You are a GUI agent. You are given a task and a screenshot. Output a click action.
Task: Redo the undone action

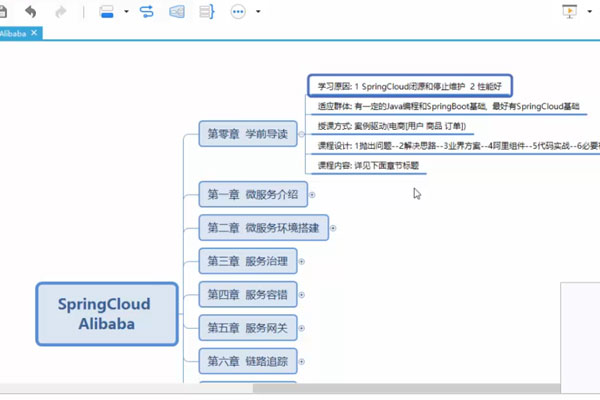tap(61, 12)
